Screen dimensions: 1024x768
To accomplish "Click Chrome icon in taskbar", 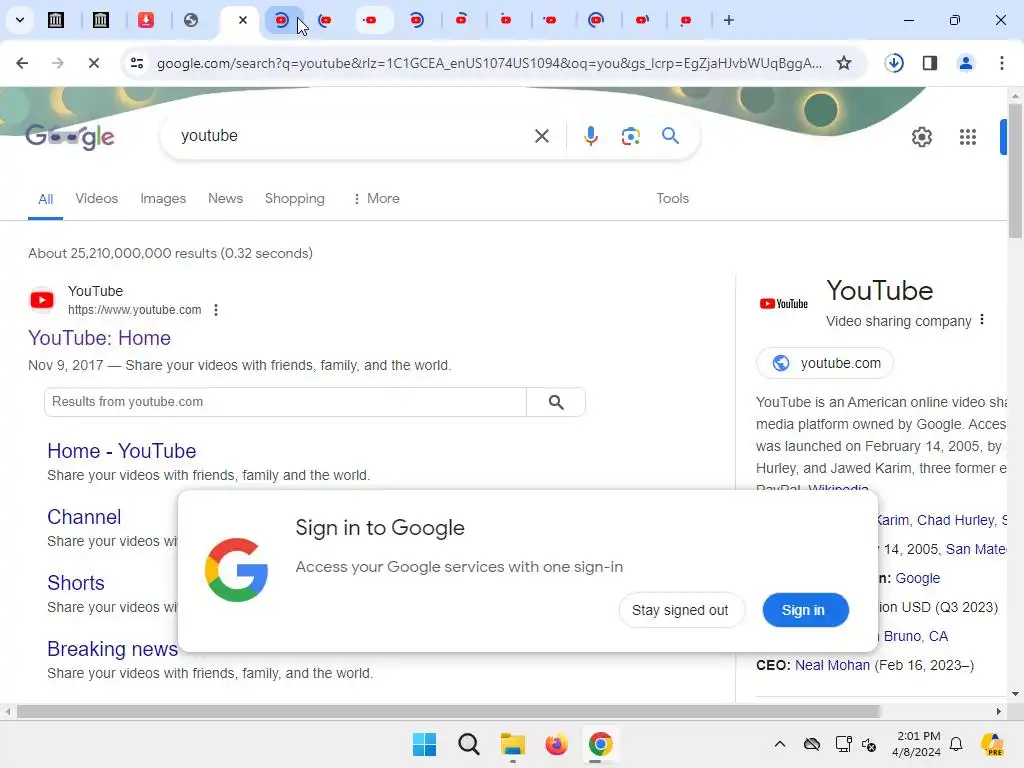I will point(600,744).
